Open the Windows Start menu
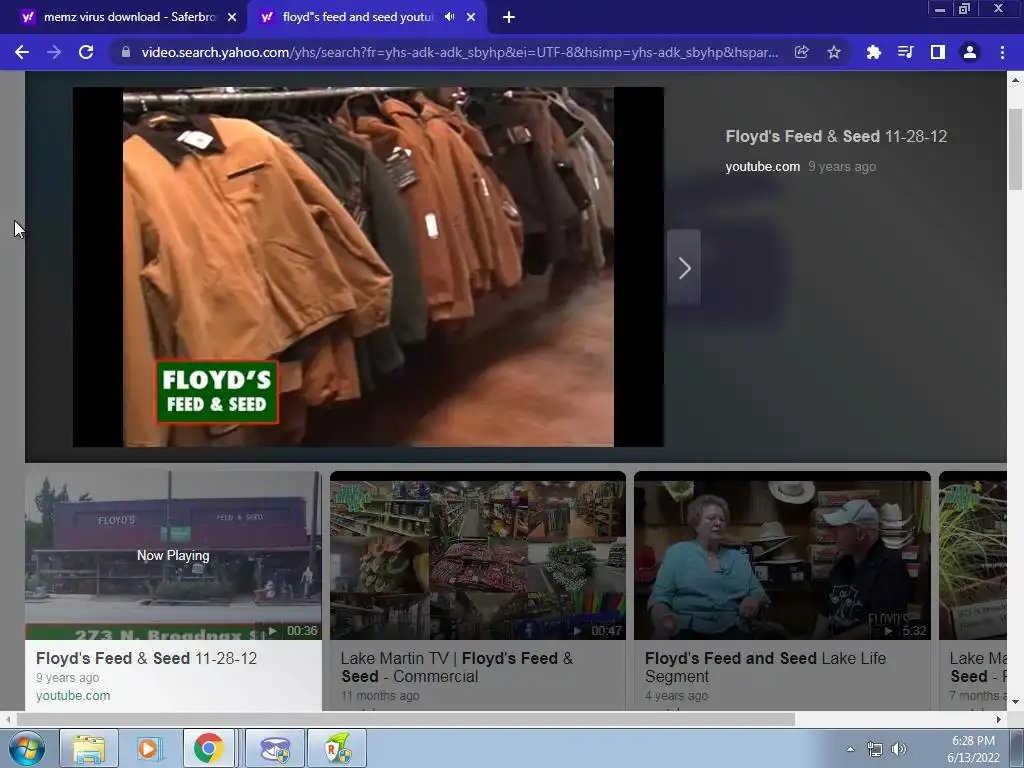1024x768 pixels. pyautogui.click(x=27, y=748)
